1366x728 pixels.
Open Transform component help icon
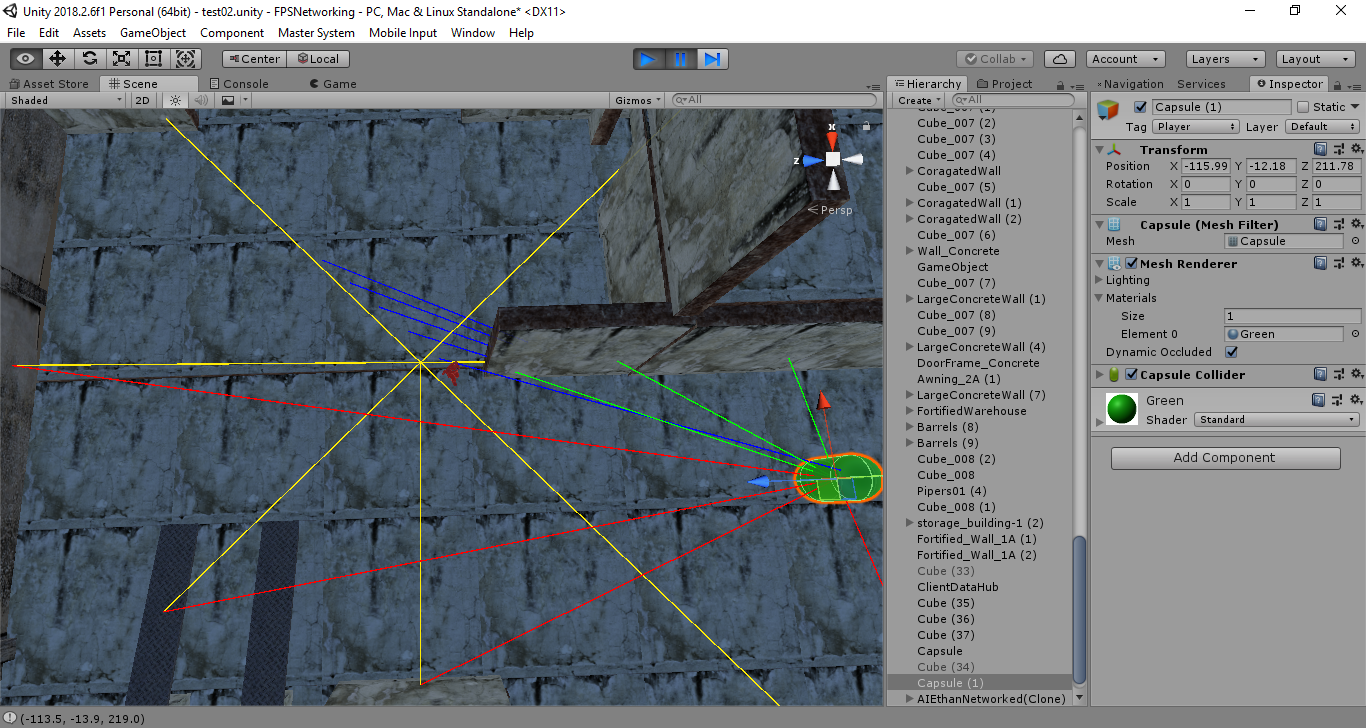1321,149
